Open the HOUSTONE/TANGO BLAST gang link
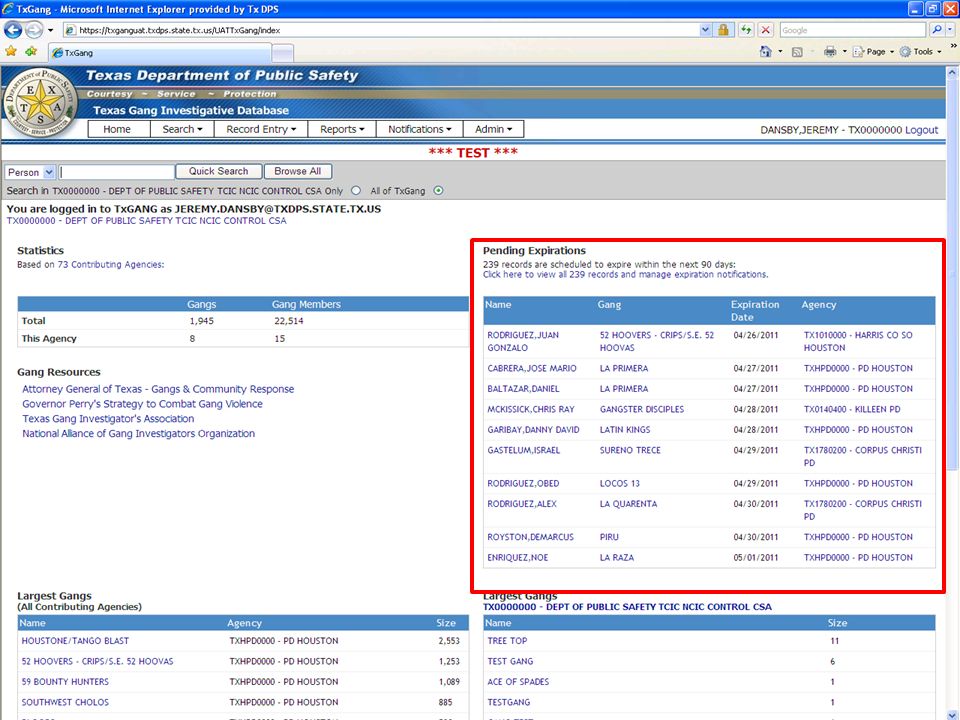This screenshot has width=960, height=720. pyautogui.click(x=75, y=641)
